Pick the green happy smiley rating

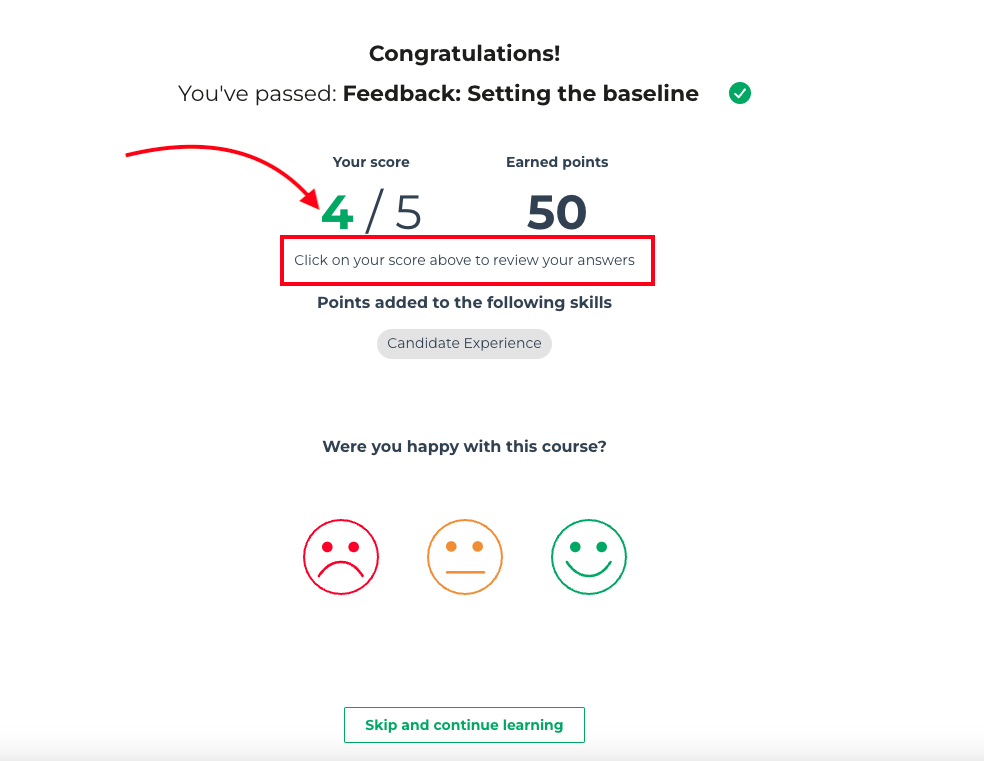point(589,557)
